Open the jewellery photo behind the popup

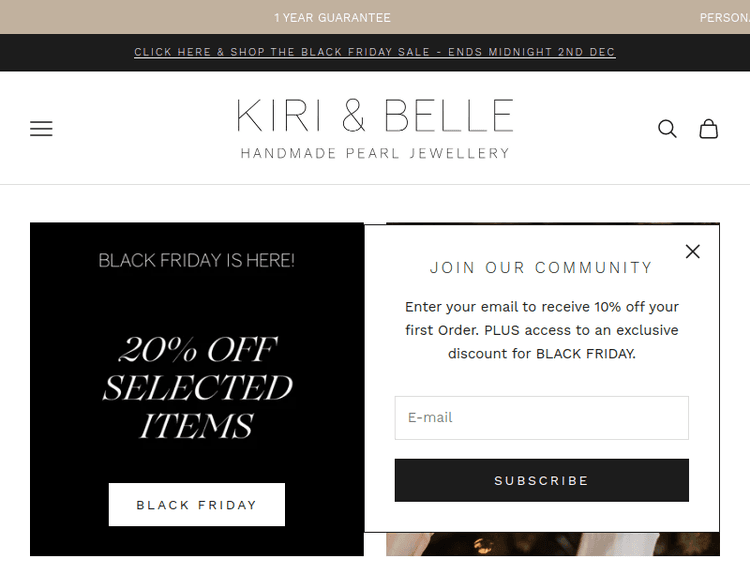pyautogui.click(x=552, y=544)
